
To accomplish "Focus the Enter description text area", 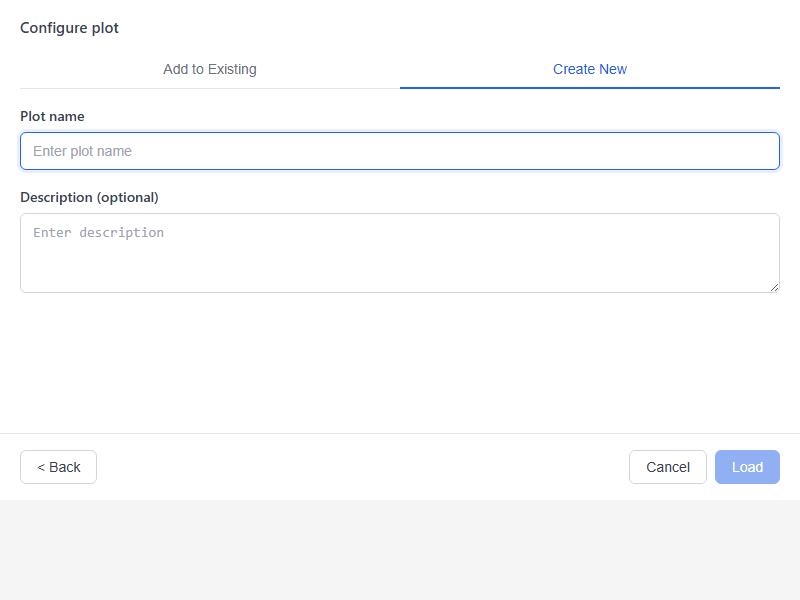I will coord(400,250).
